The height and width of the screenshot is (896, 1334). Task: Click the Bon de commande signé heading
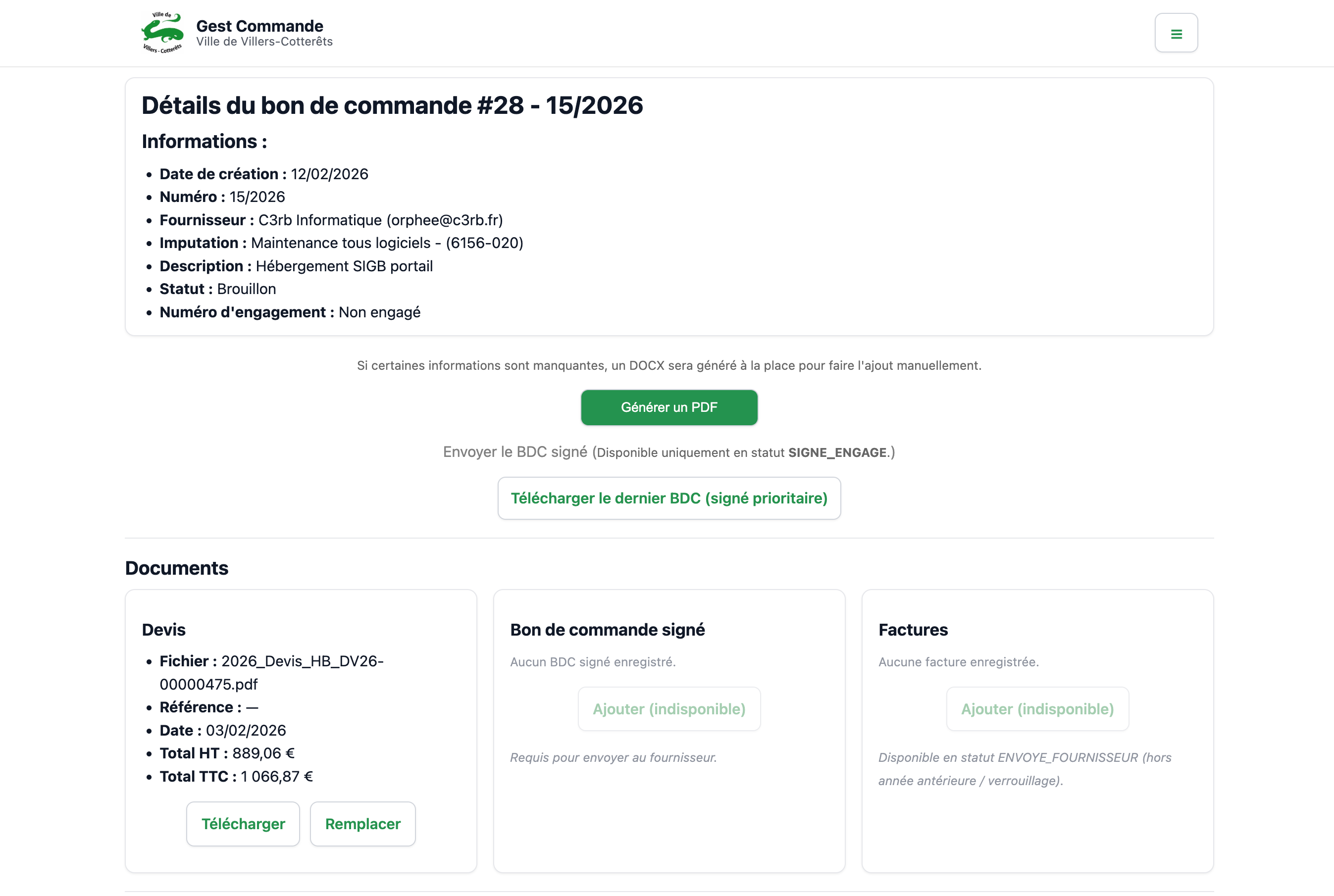point(607,630)
